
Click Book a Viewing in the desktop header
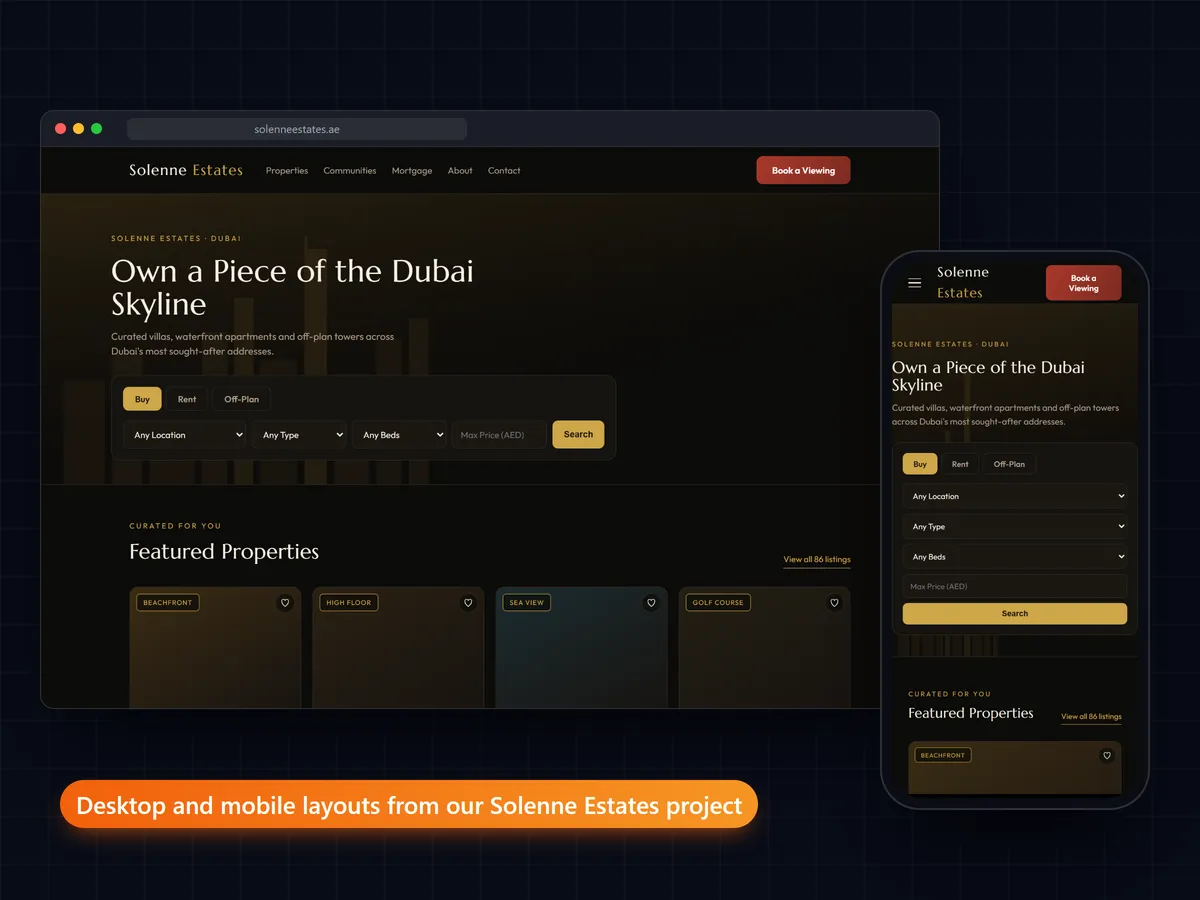point(803,170)
